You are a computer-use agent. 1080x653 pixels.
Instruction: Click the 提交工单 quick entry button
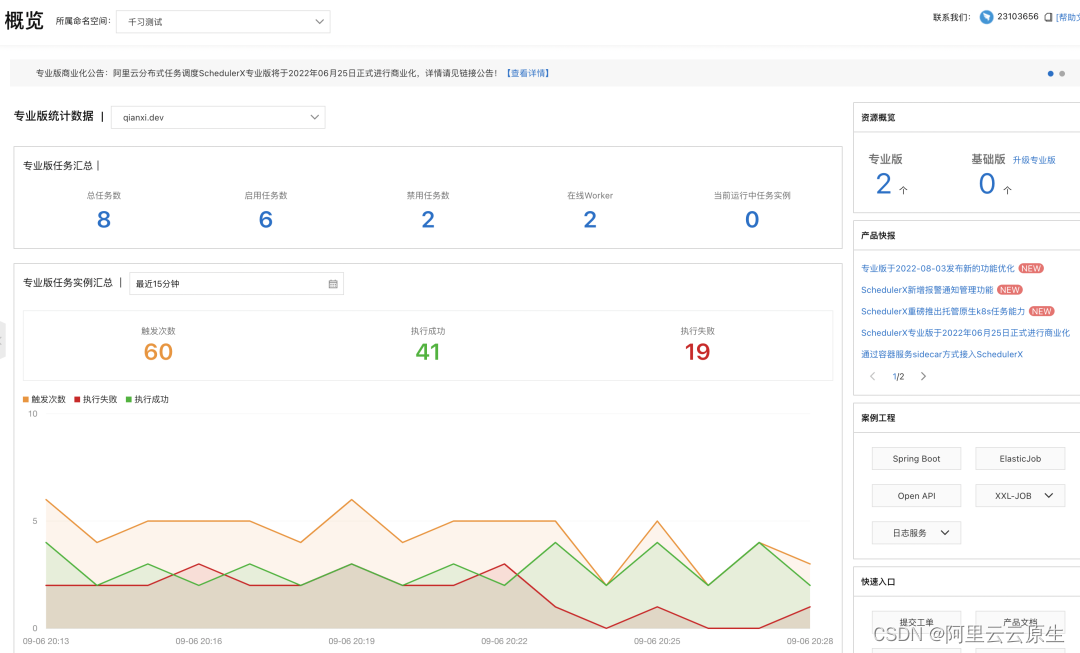(916, 622)
